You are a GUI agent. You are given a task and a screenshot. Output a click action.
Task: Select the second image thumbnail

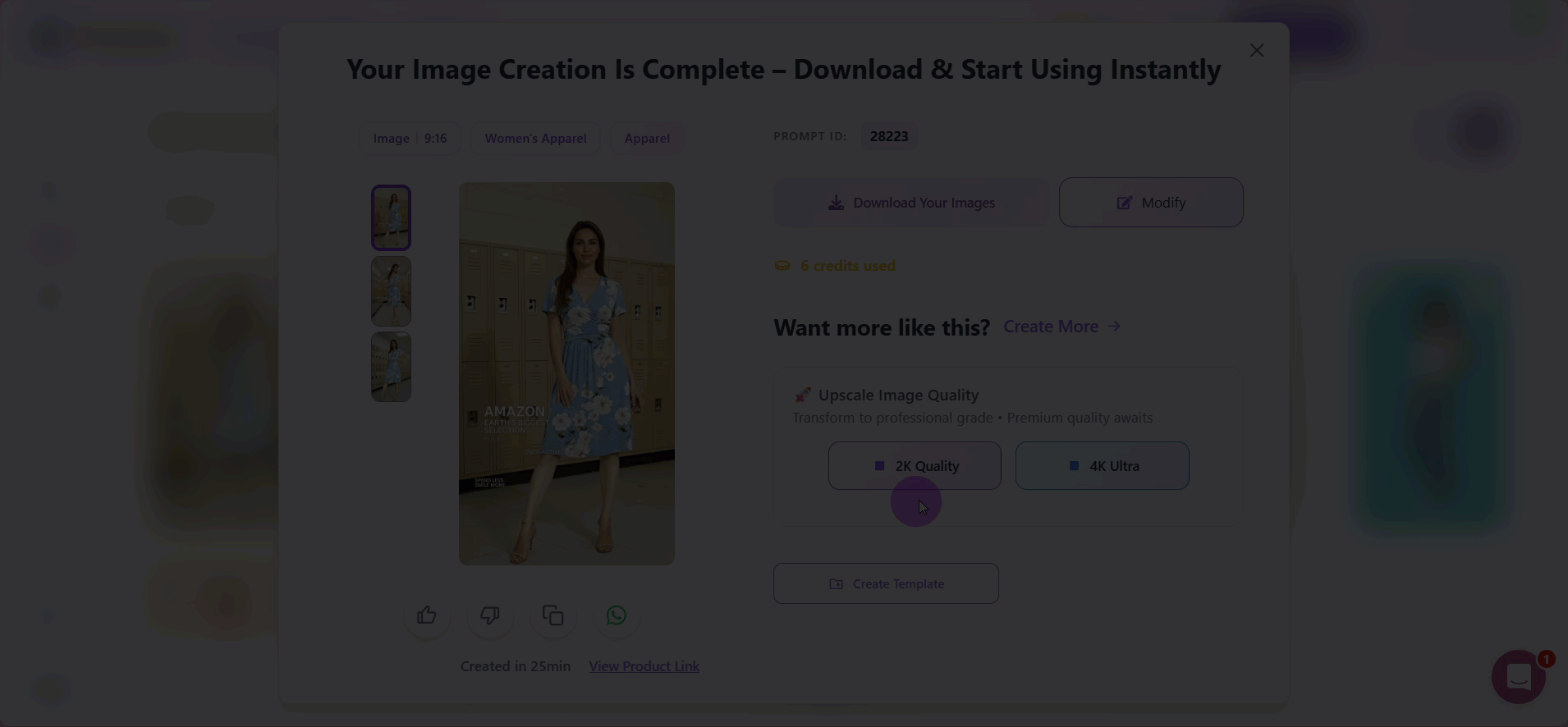point(391,291)
